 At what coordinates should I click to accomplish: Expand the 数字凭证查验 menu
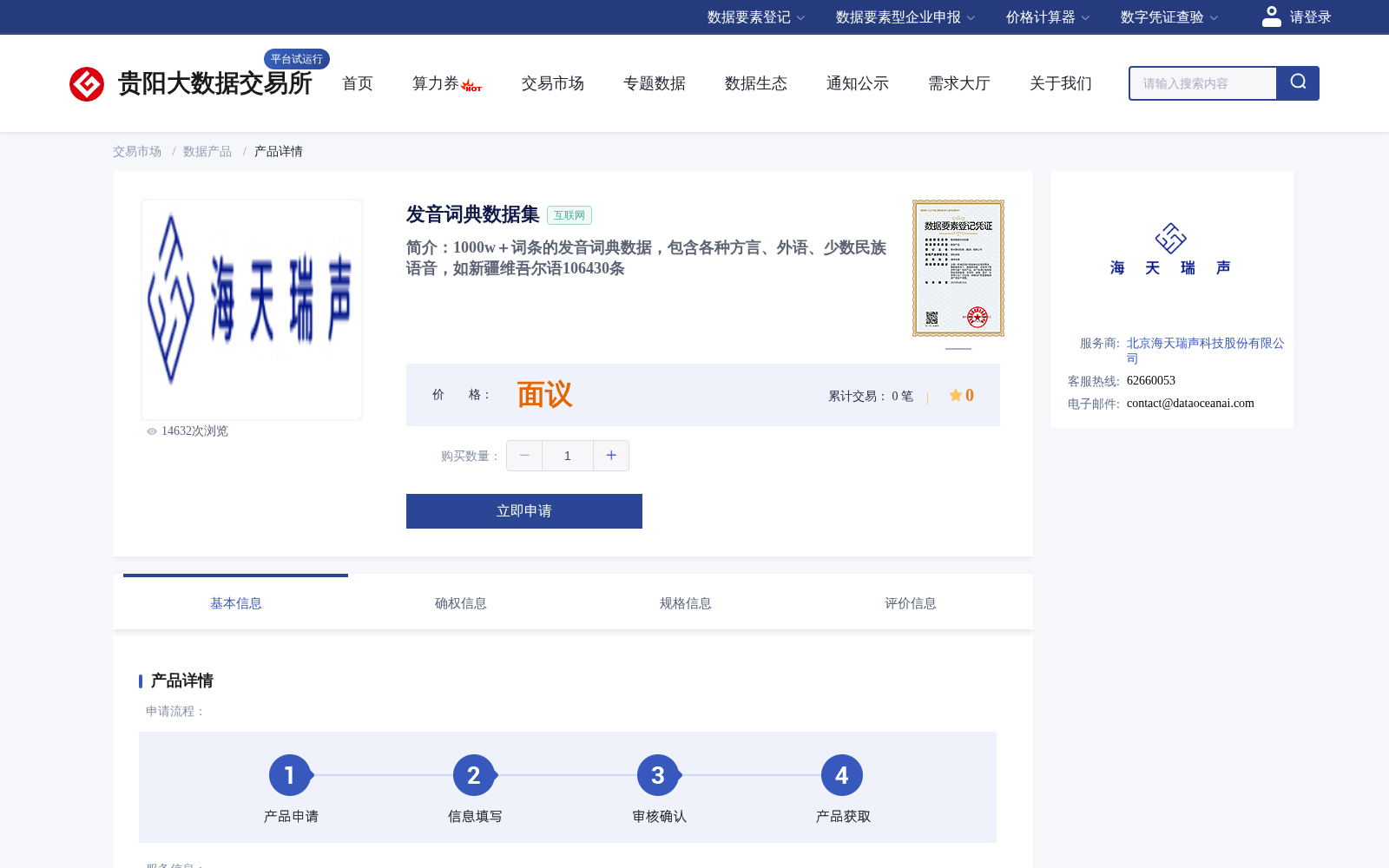(1169, 17)
